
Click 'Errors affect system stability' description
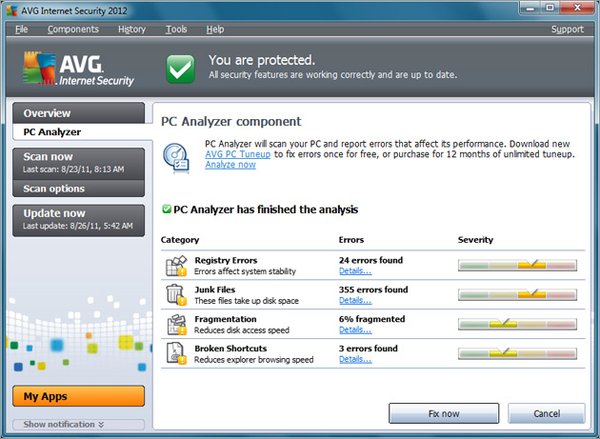[x=245, y=271]
